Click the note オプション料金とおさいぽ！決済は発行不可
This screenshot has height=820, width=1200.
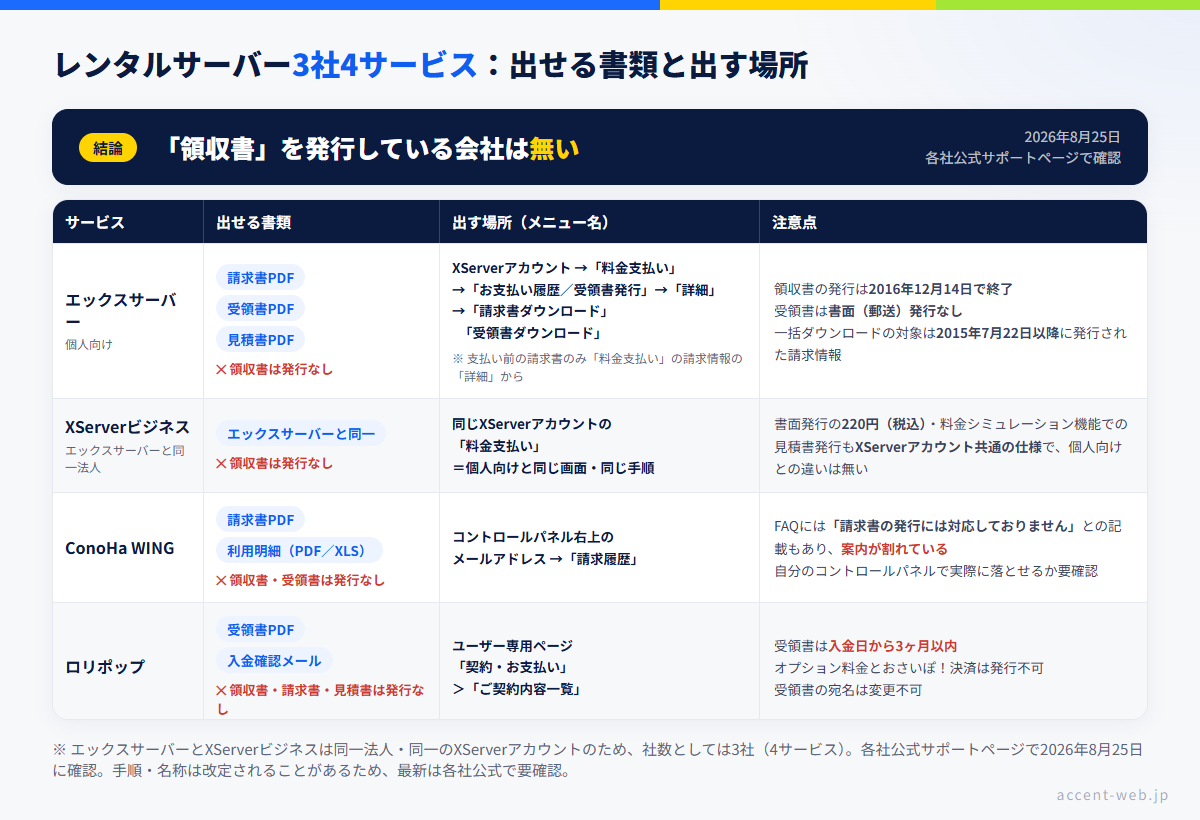pyautogui.click(x=909, y=668)
